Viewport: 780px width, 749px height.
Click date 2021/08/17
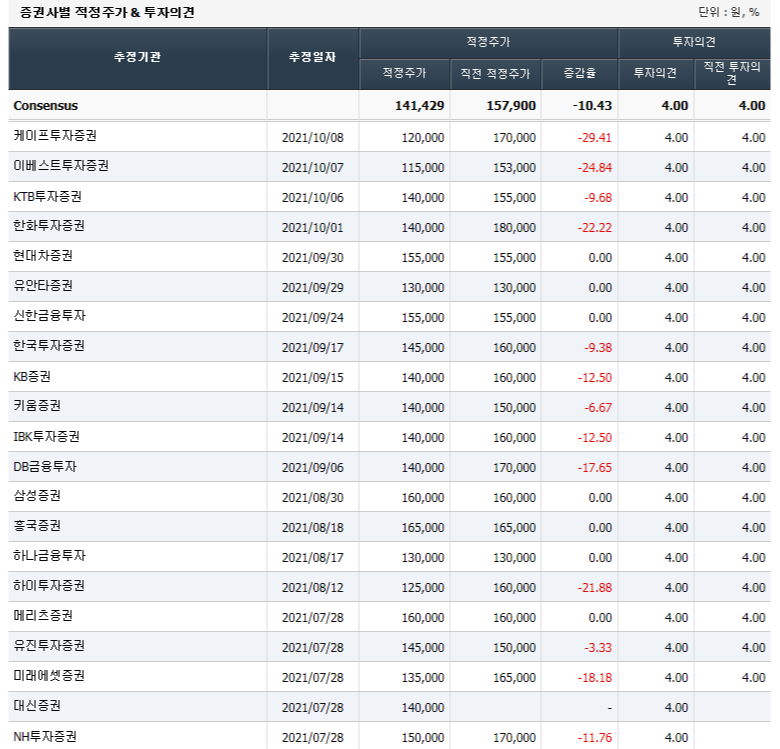point(312,558)
